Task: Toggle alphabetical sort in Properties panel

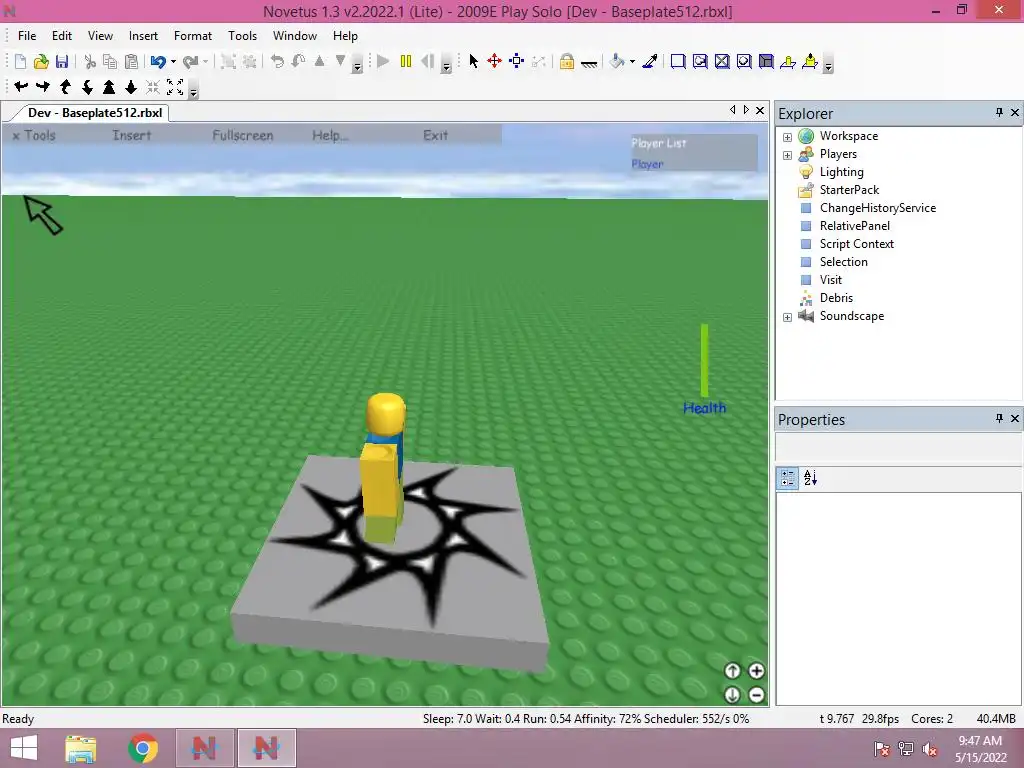Action: tap(810, 478)
